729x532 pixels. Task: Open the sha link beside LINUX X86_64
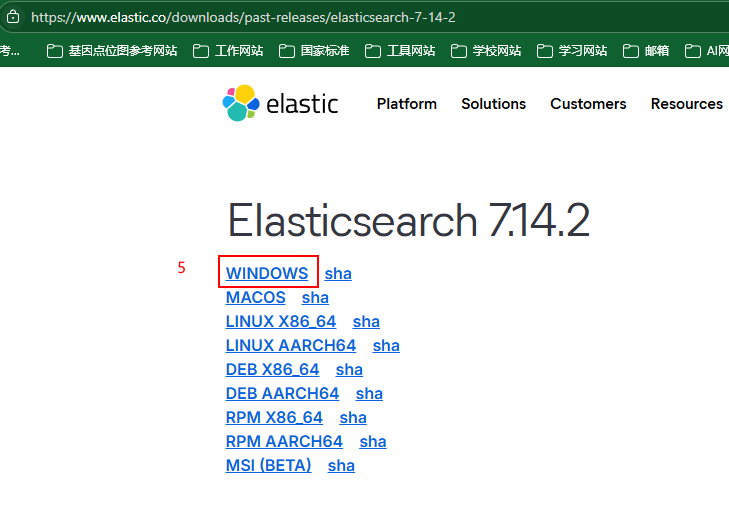tap(366, 321)
